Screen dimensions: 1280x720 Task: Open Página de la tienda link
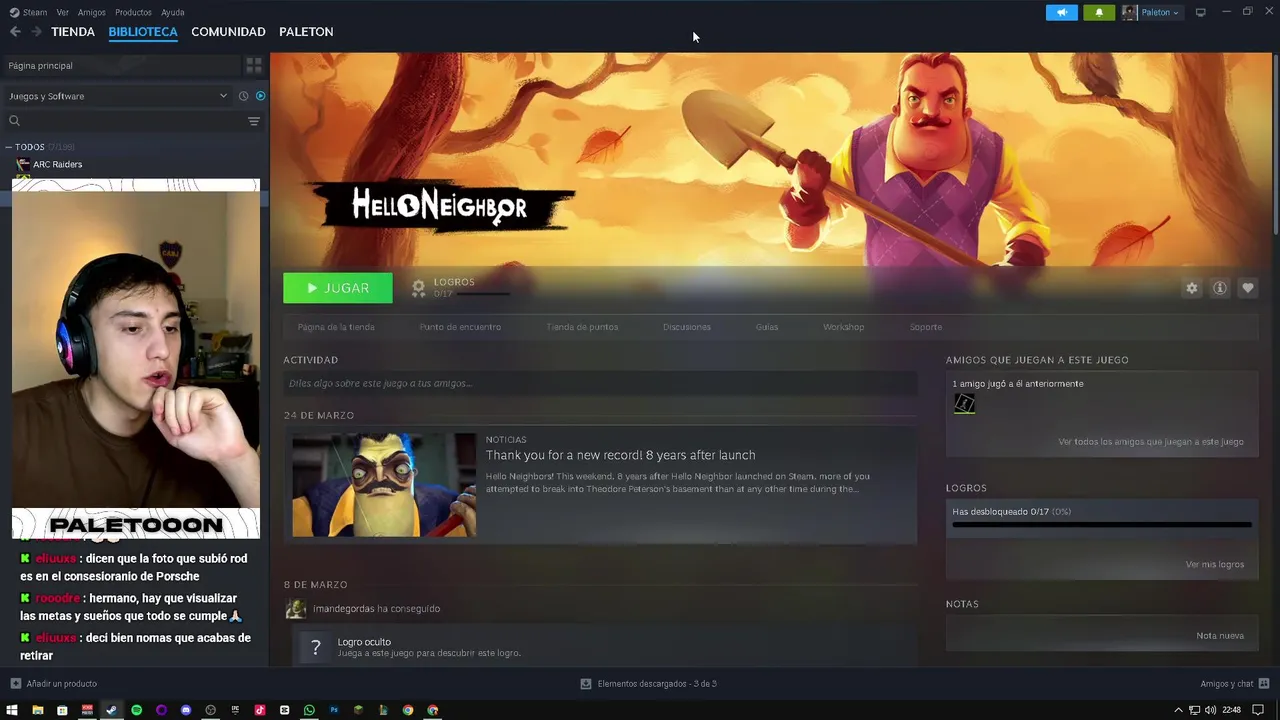click(336, 327)
